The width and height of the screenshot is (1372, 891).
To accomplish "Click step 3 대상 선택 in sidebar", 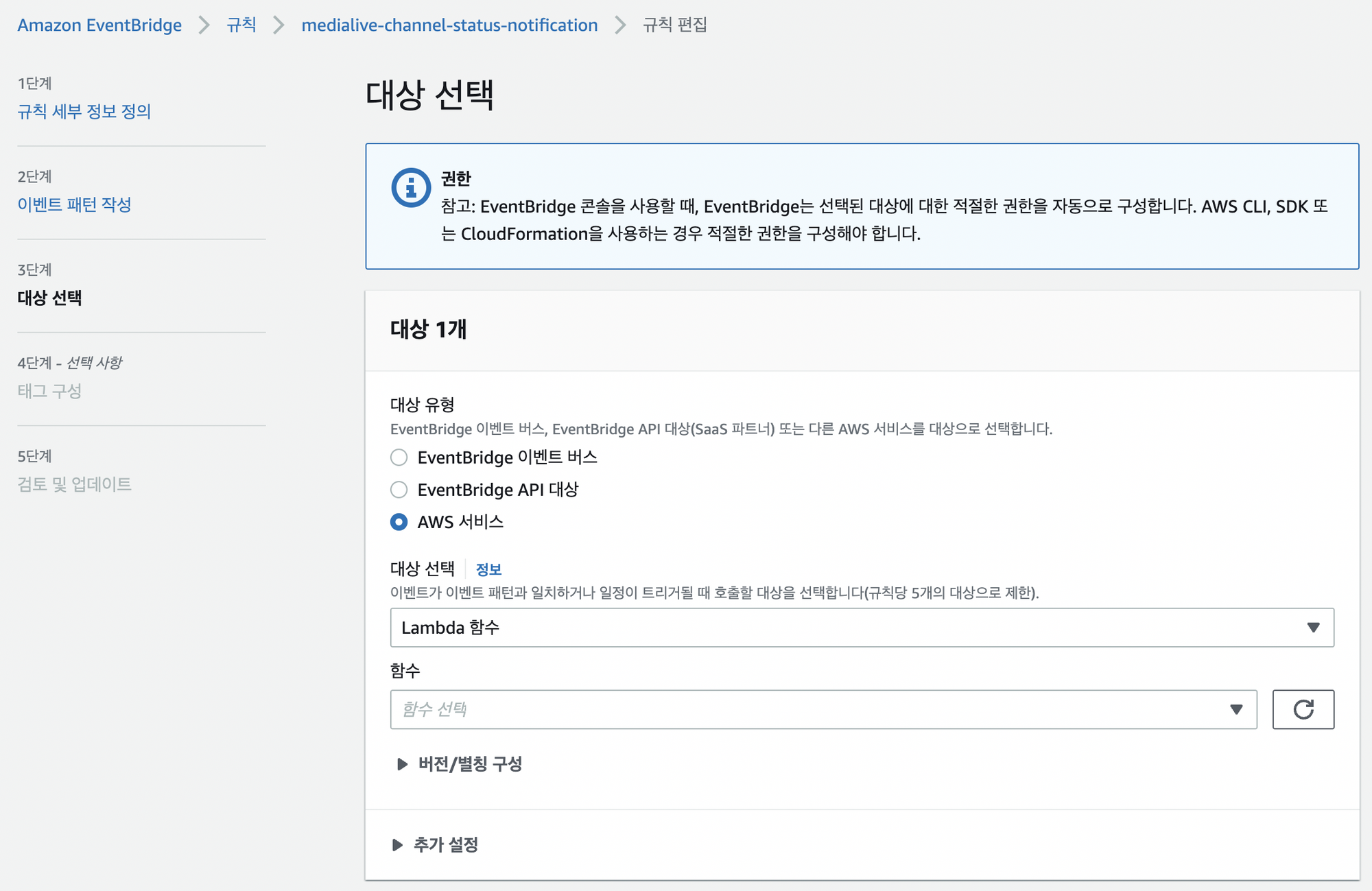I will click(49, 298).
